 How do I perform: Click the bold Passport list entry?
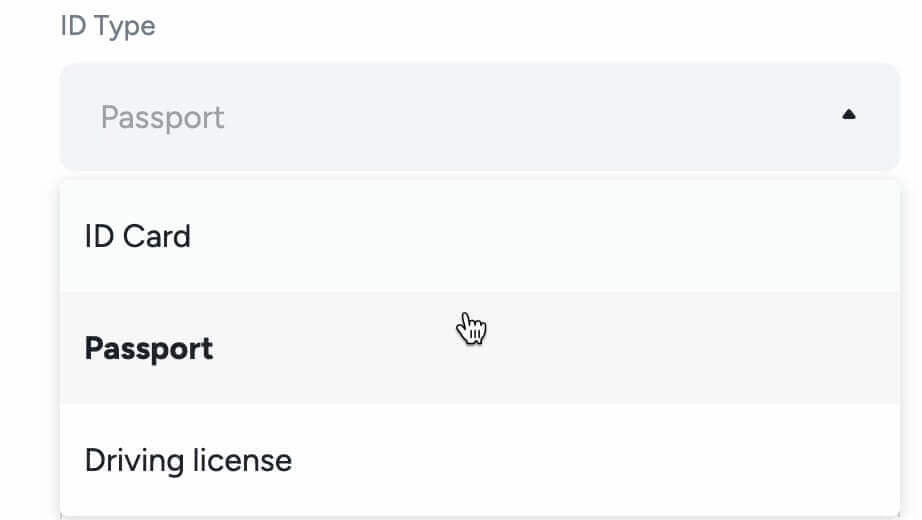click(x=149, y=348)
